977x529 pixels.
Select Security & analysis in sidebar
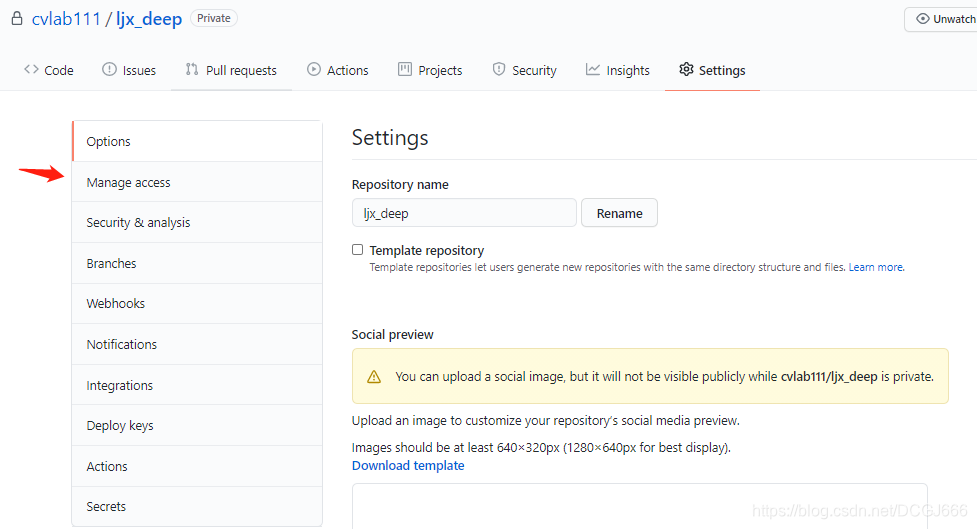point(138,223)
